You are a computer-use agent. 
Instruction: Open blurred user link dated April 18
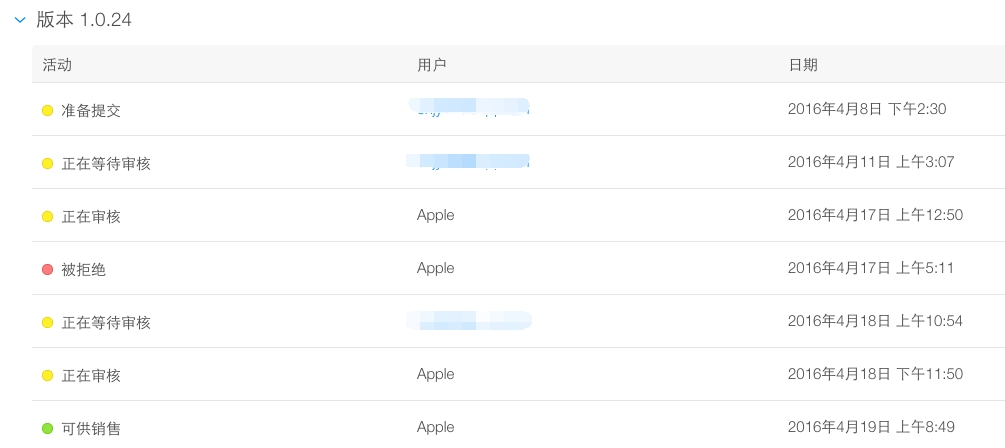(470, 320)
